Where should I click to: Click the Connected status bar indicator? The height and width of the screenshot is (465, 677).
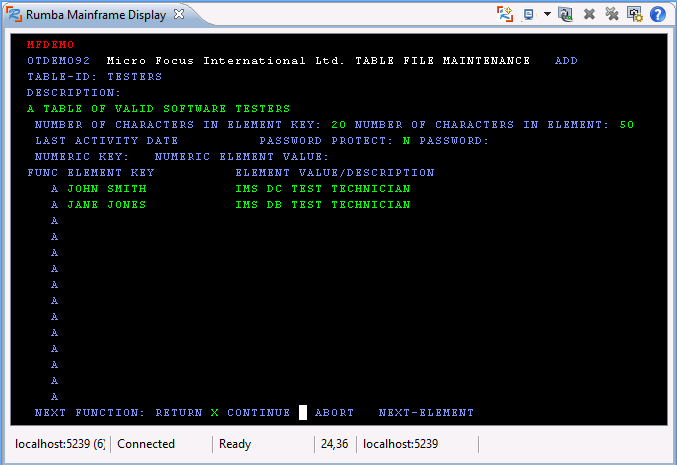pyautogui.click(x=146, y=444)
